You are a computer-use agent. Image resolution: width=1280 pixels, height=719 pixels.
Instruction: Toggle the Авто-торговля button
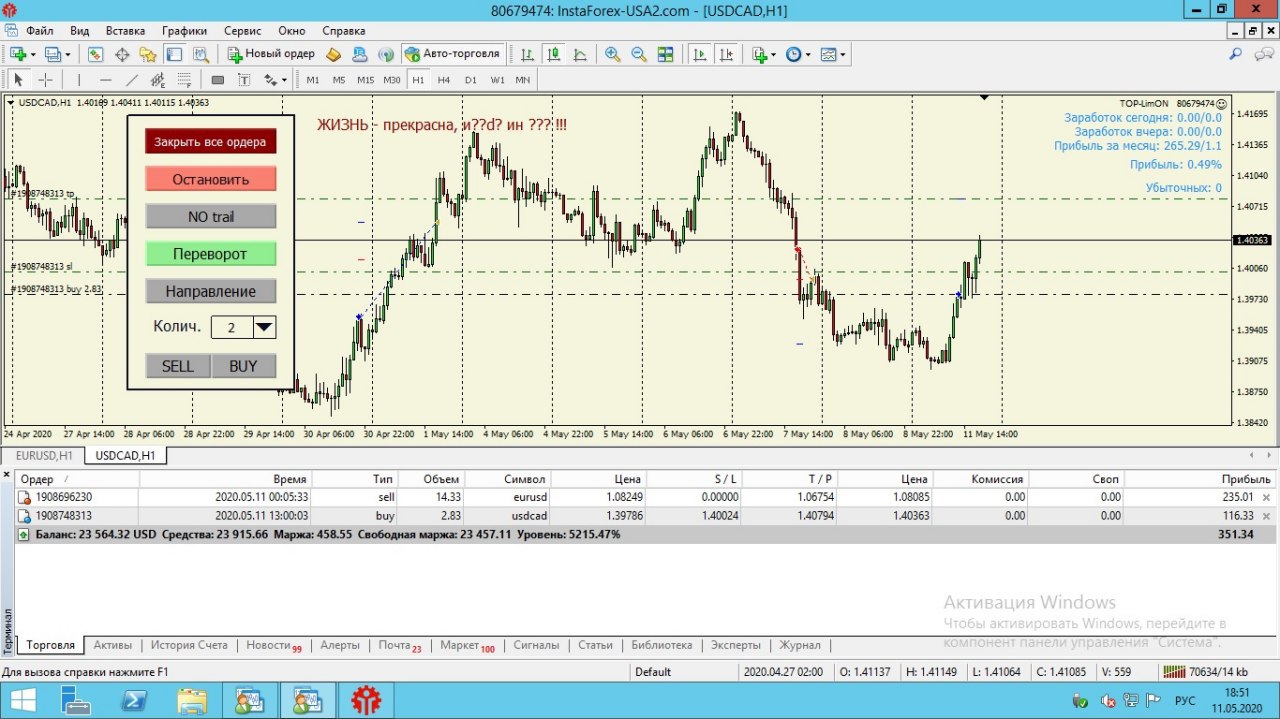(x=453, y=54)
